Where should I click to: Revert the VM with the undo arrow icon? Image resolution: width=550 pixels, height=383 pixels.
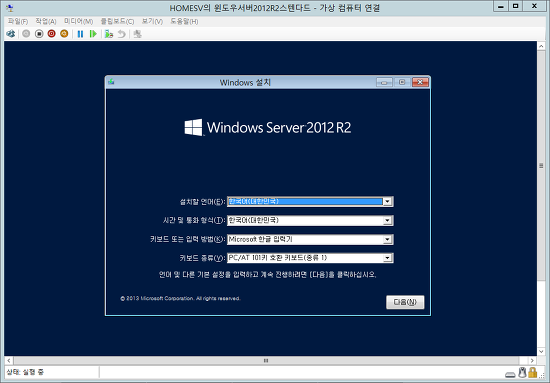[121, 34]
